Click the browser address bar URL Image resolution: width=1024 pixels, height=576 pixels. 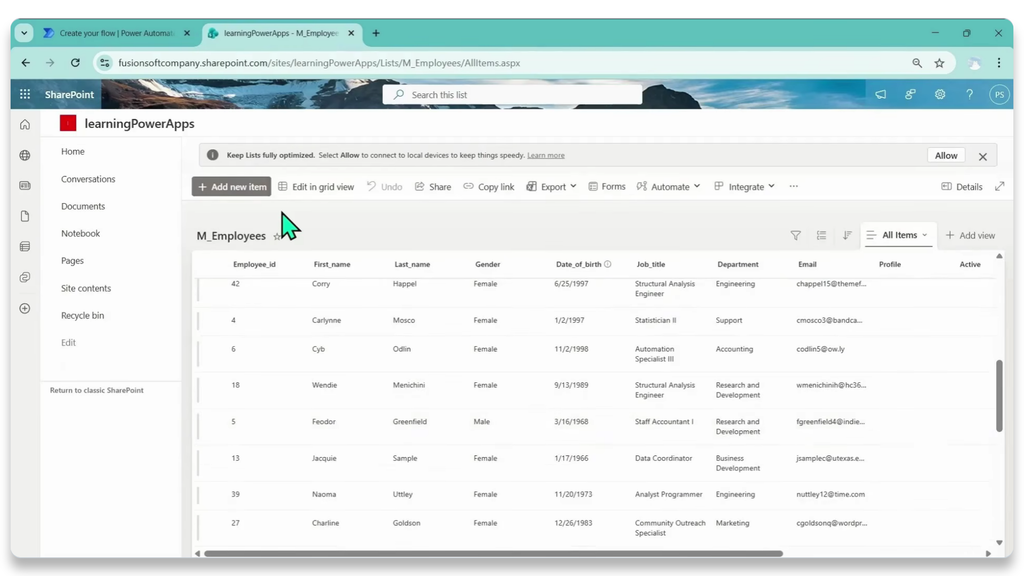[319, 63]
